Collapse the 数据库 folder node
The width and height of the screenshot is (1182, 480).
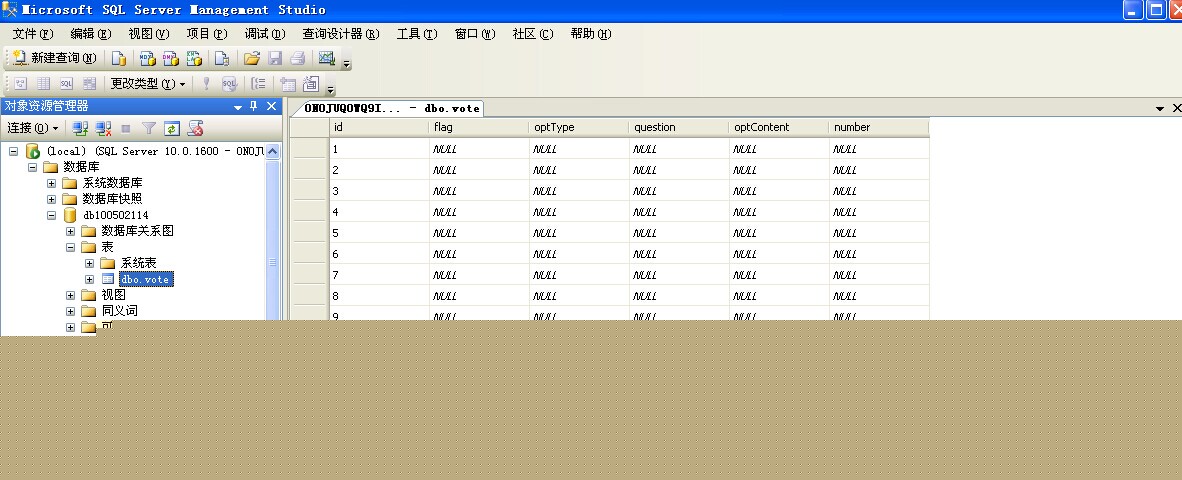tap(32, 167)
